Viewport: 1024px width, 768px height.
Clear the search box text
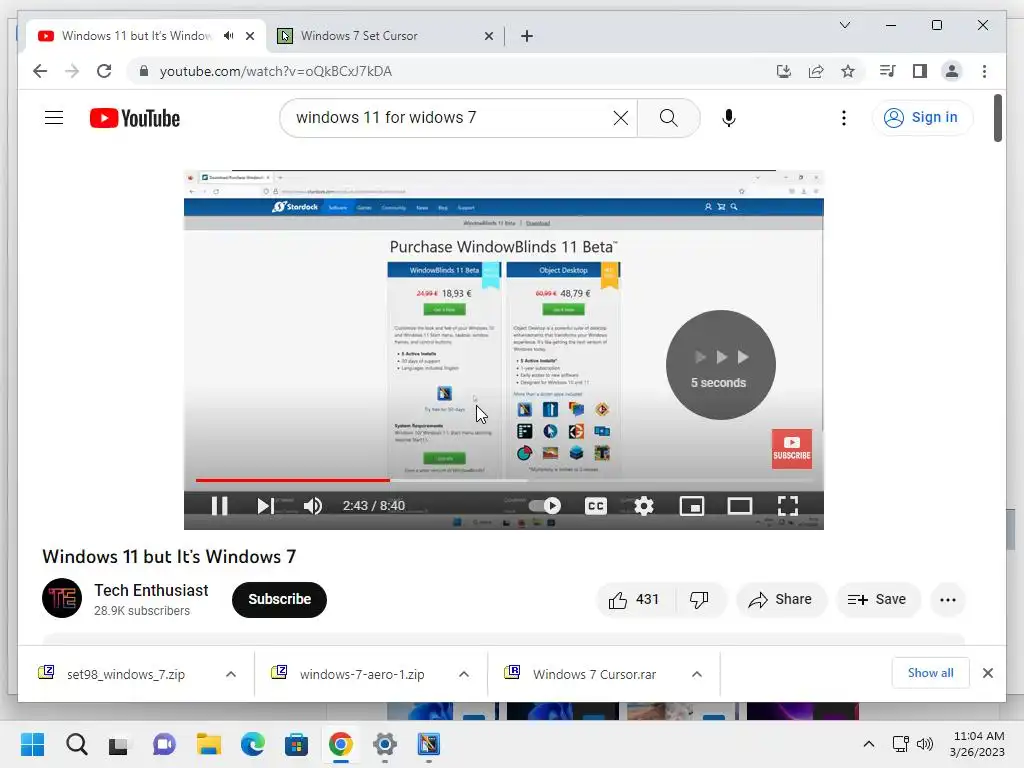click(620, 118)
